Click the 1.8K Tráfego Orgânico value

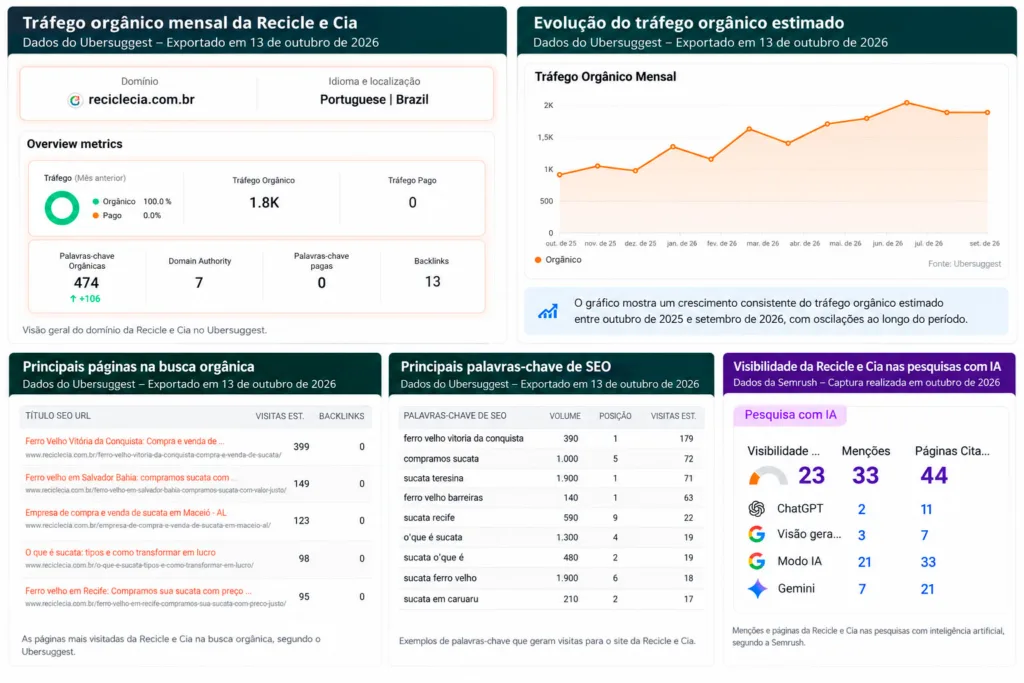tap(264, 203)
